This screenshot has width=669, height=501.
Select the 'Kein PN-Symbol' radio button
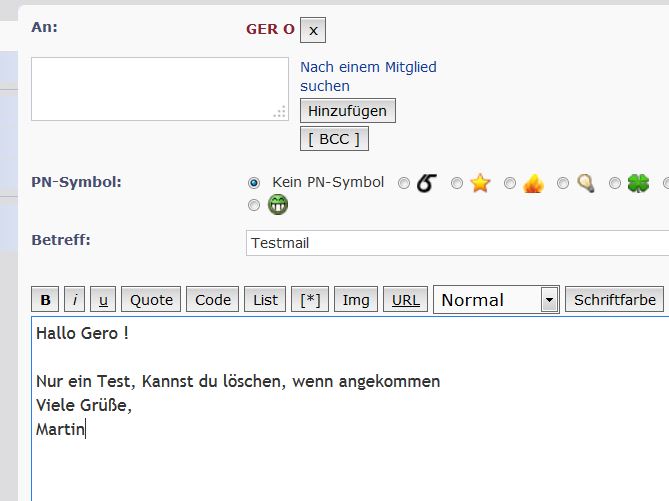click(254, 183)
